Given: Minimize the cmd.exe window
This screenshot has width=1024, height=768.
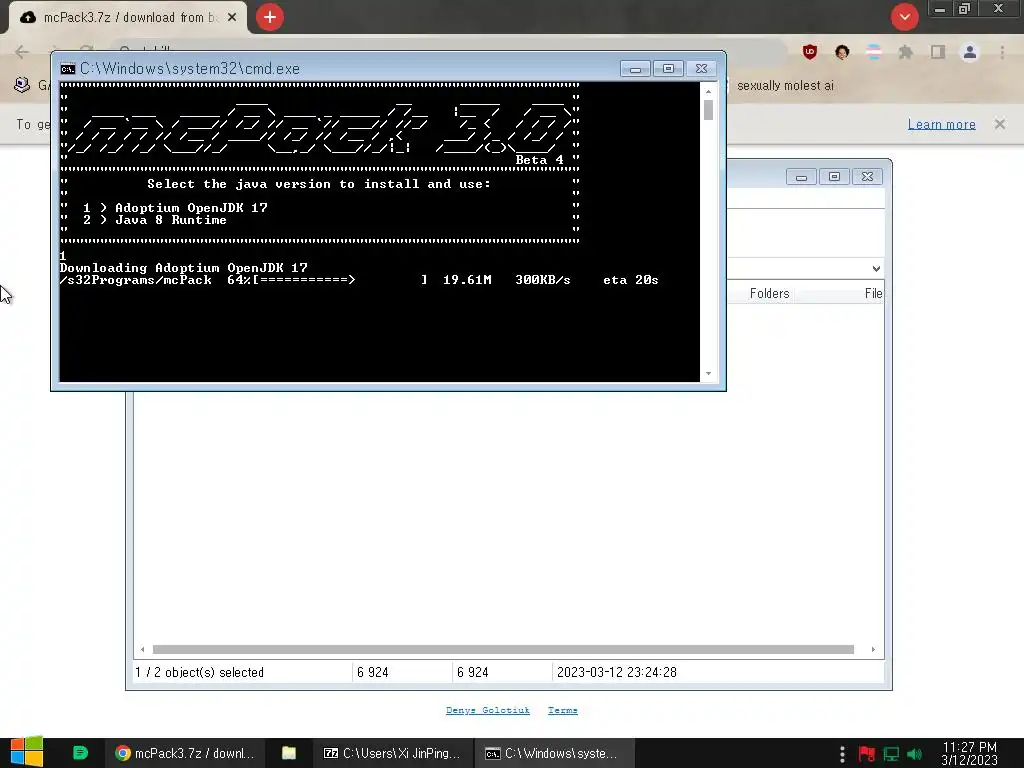Looking at the screenshot, I should (635, 69).
